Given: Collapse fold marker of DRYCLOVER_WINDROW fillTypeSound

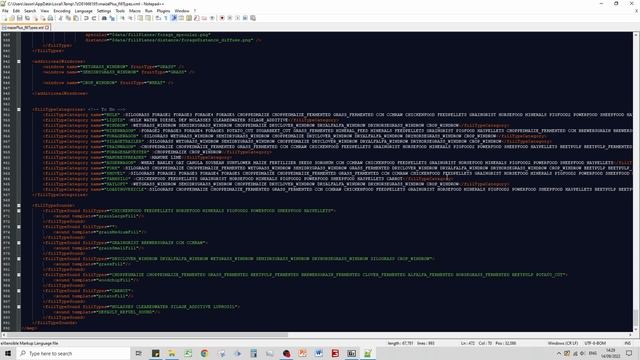Looking at the screenshot, I should coord(19,258).
